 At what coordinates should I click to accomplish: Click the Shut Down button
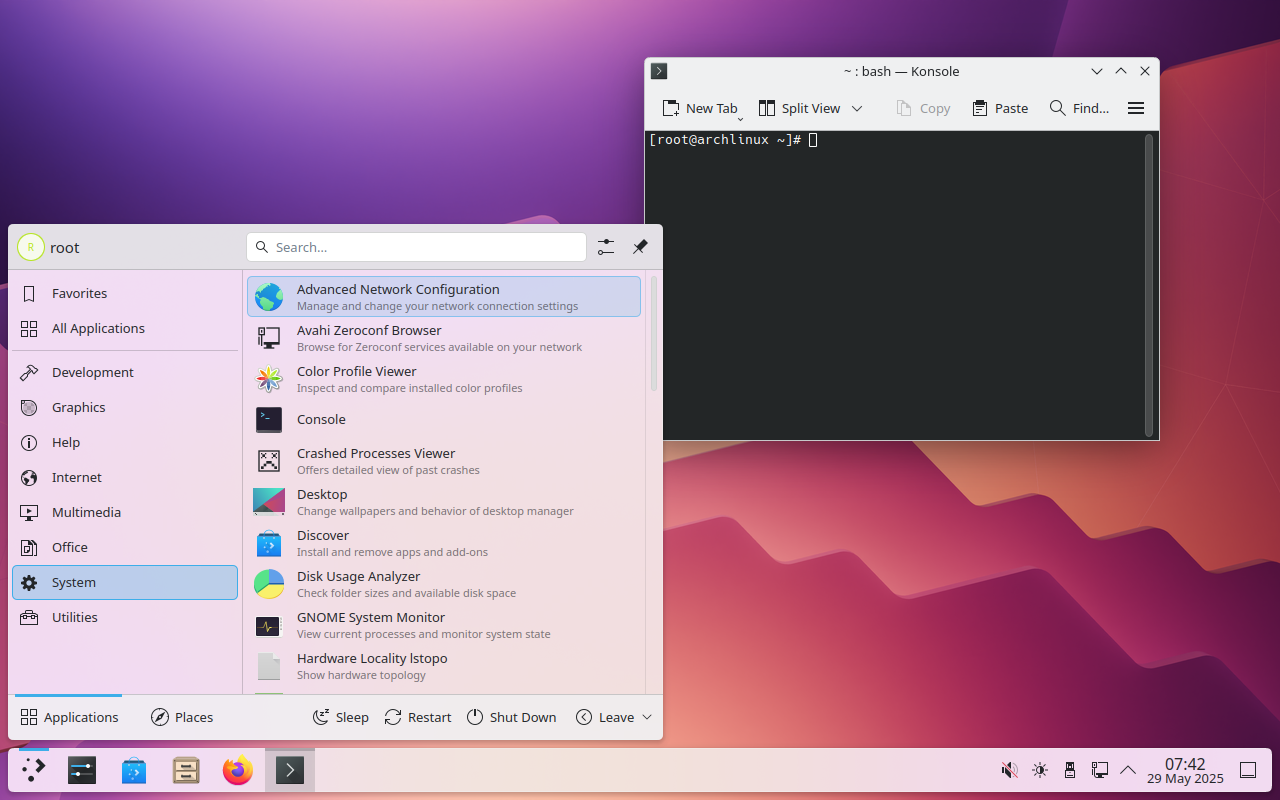511,717
